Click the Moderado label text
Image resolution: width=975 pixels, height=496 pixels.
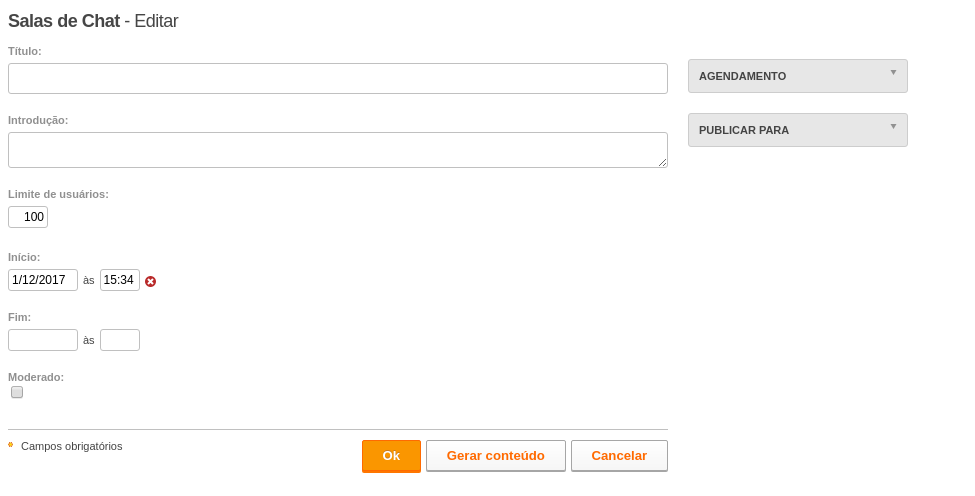coord(36,377)
